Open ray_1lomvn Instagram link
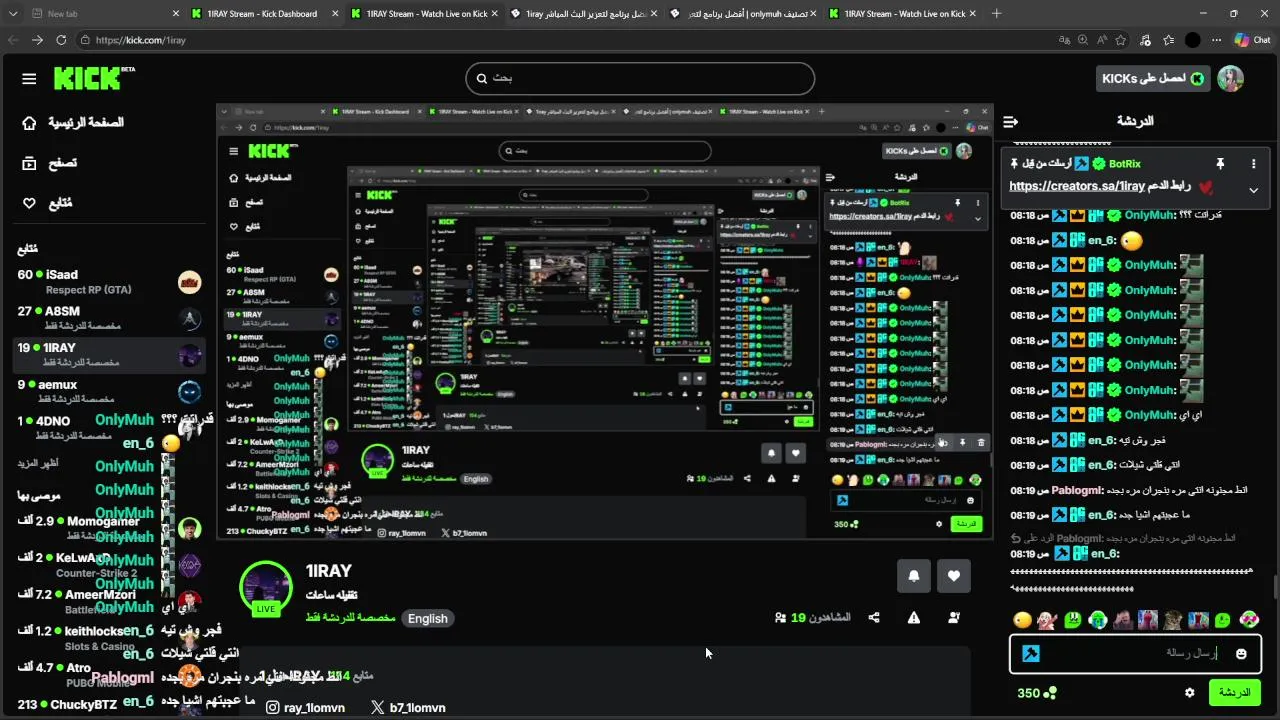The image size is (1280, 720). [305, 707]
